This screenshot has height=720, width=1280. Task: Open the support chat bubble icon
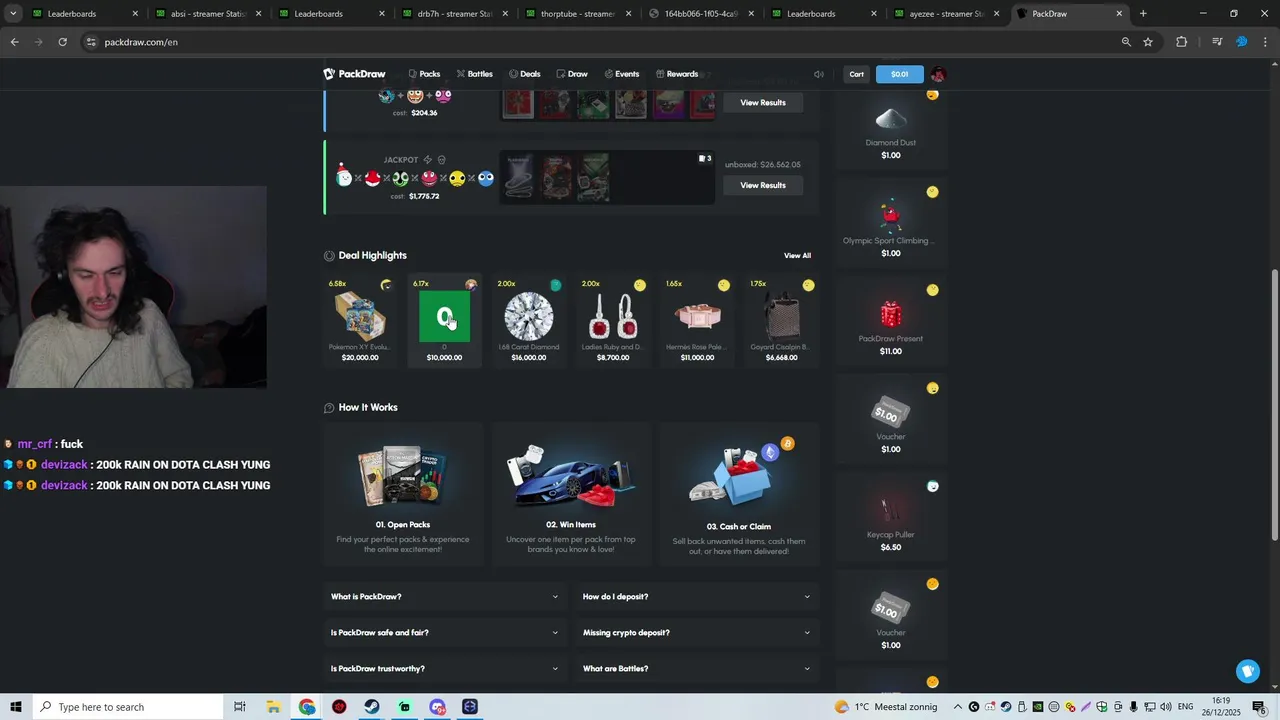(1247, 671)
